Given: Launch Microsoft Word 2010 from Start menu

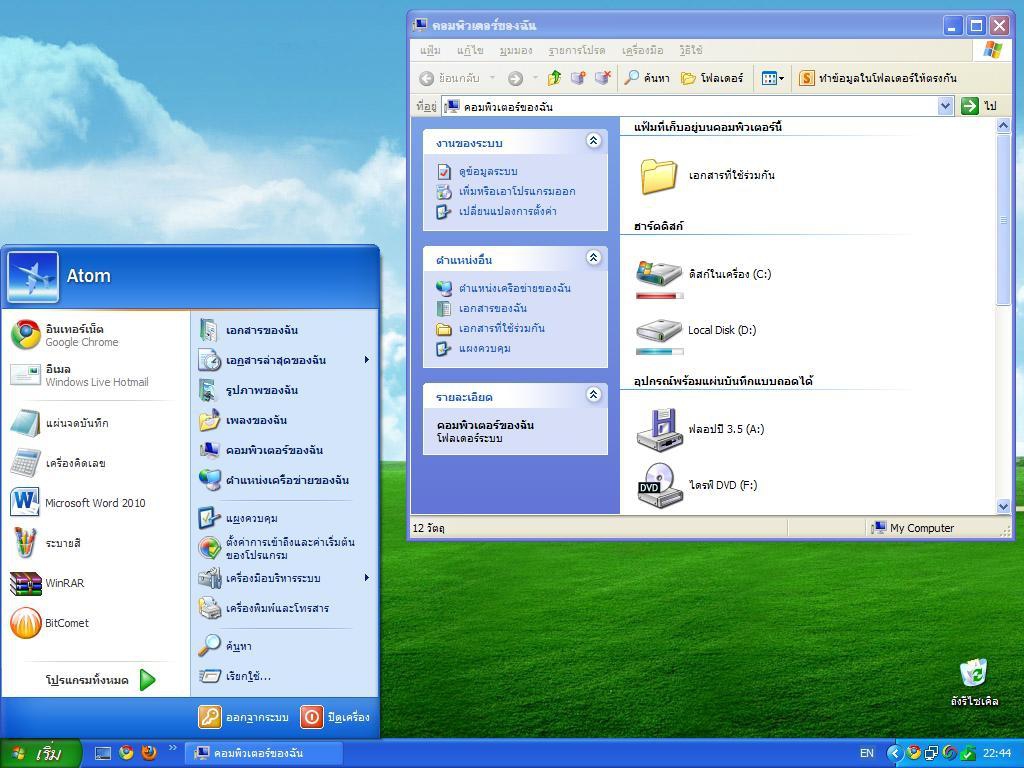Looking at the screenshot, I should (80, 503).
